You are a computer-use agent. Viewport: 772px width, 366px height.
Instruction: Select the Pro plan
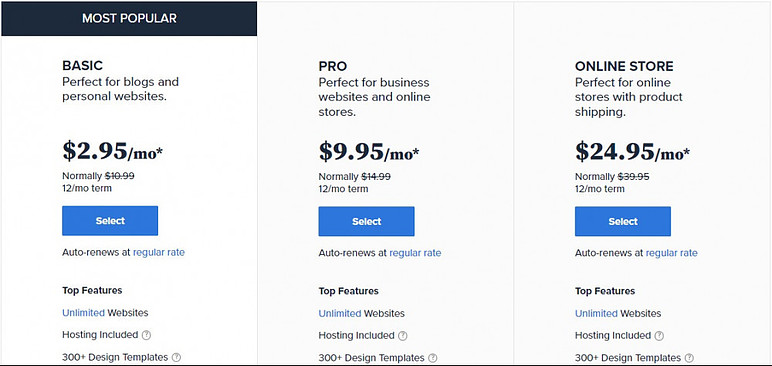coord(366,222)
